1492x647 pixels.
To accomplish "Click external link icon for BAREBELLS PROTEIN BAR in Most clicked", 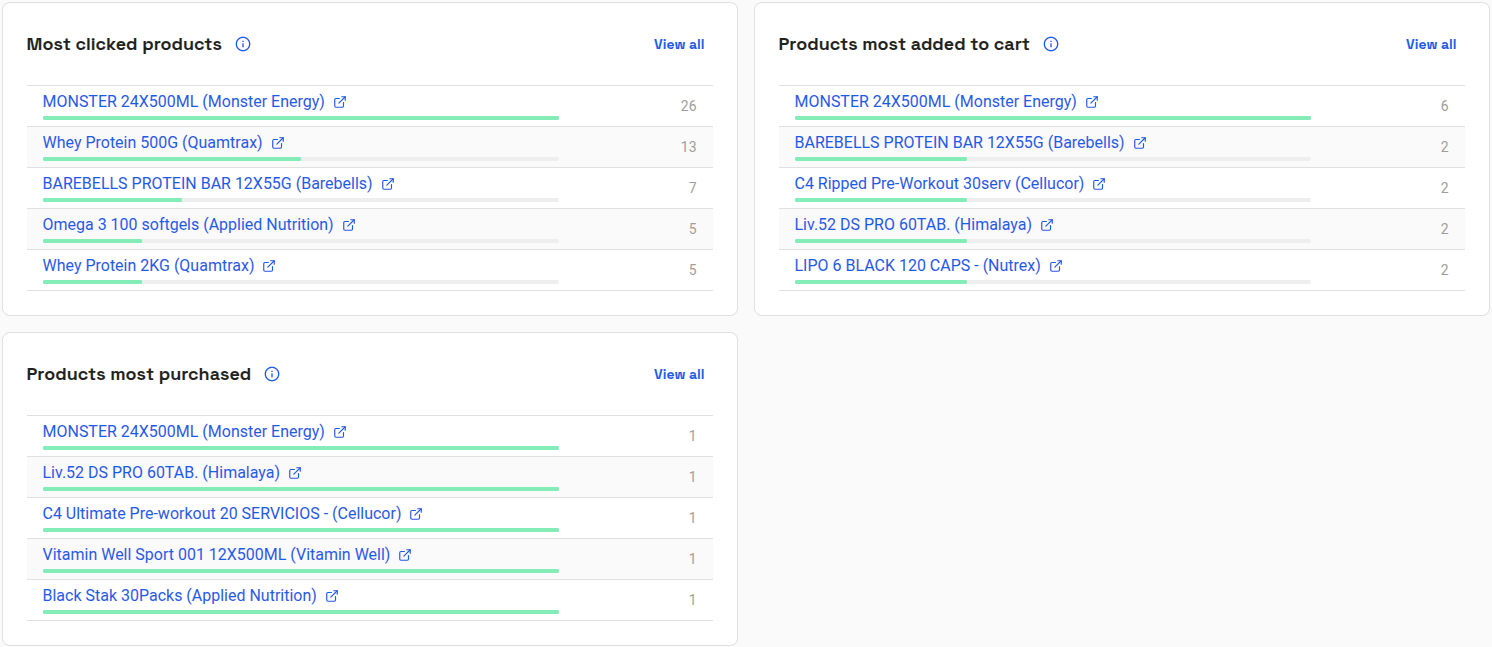I will click(388, 184).
